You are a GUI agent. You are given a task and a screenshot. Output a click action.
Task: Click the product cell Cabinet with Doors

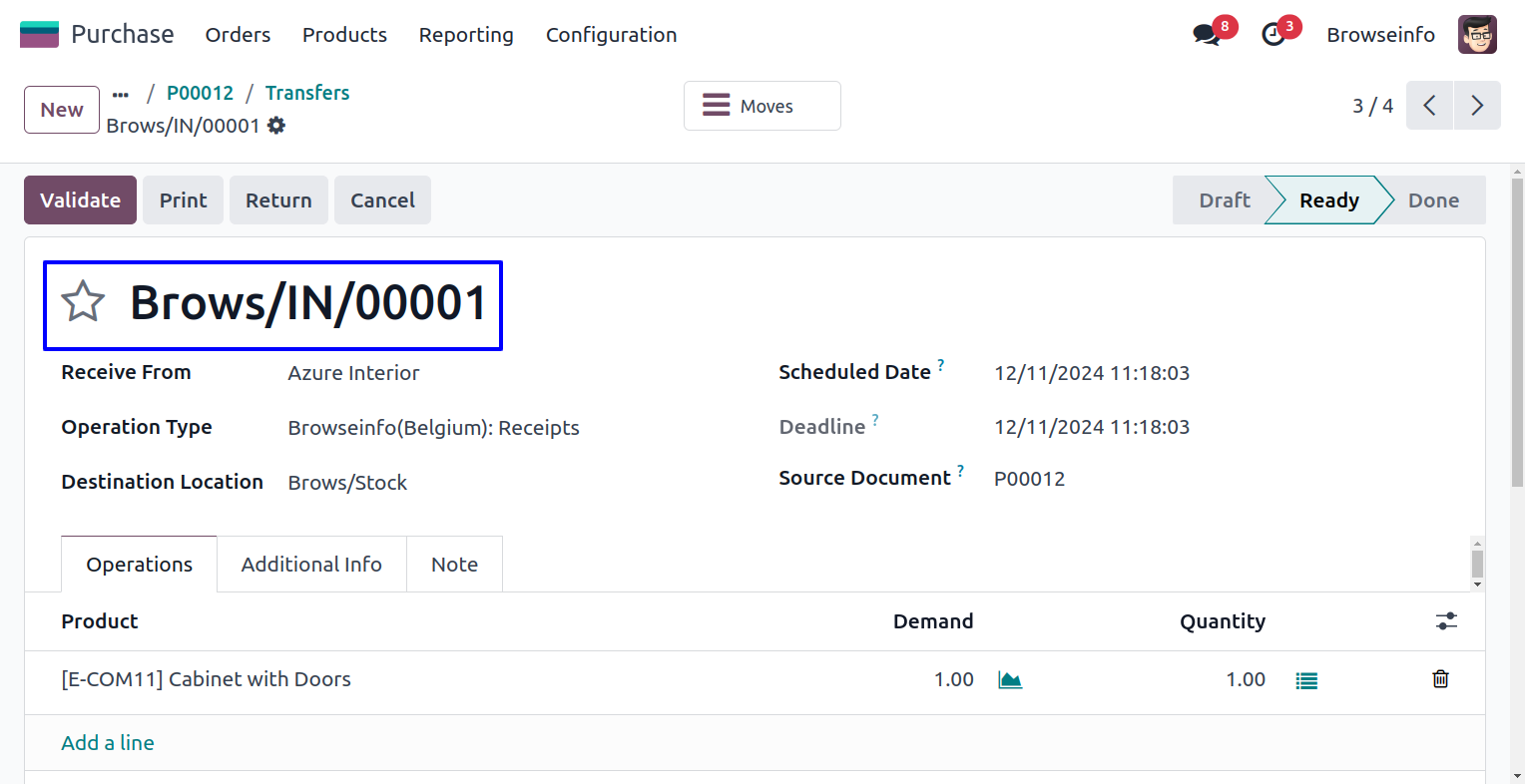click(x=206, y=679)
